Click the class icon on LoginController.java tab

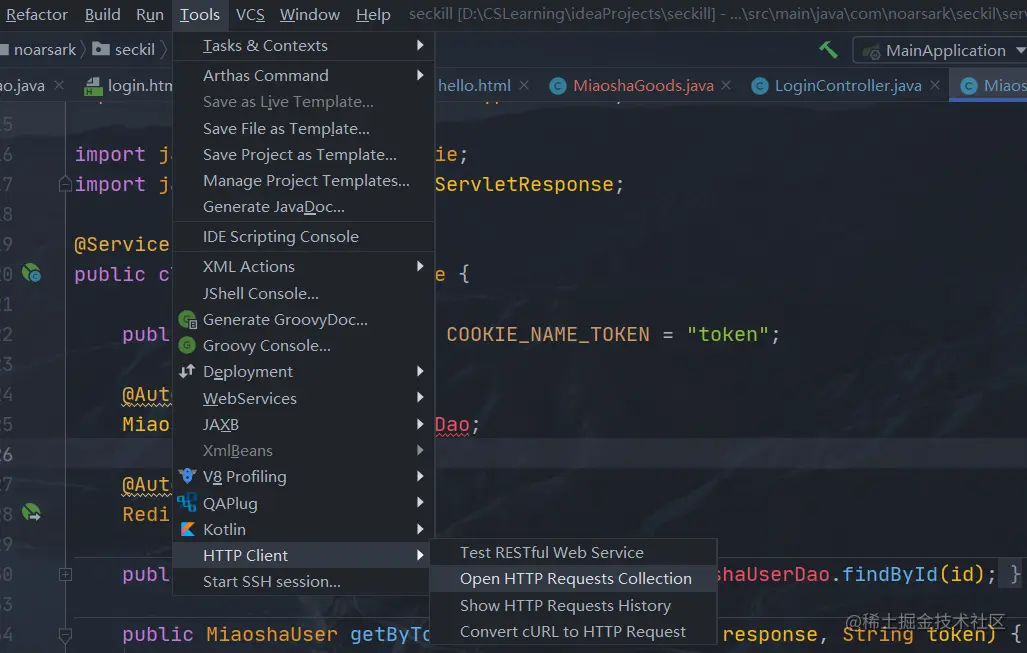[x=760, y=86]
